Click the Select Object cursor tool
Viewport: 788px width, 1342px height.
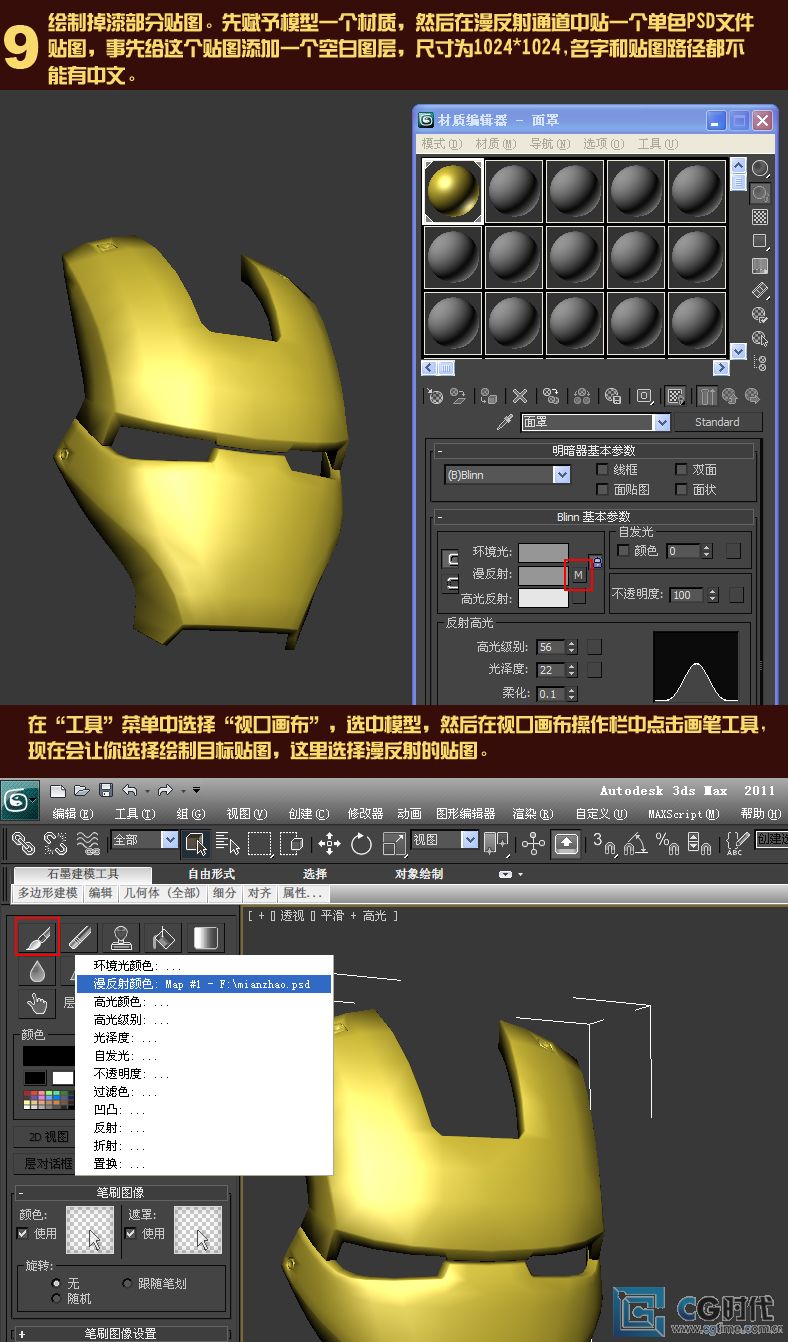(197, 844)
